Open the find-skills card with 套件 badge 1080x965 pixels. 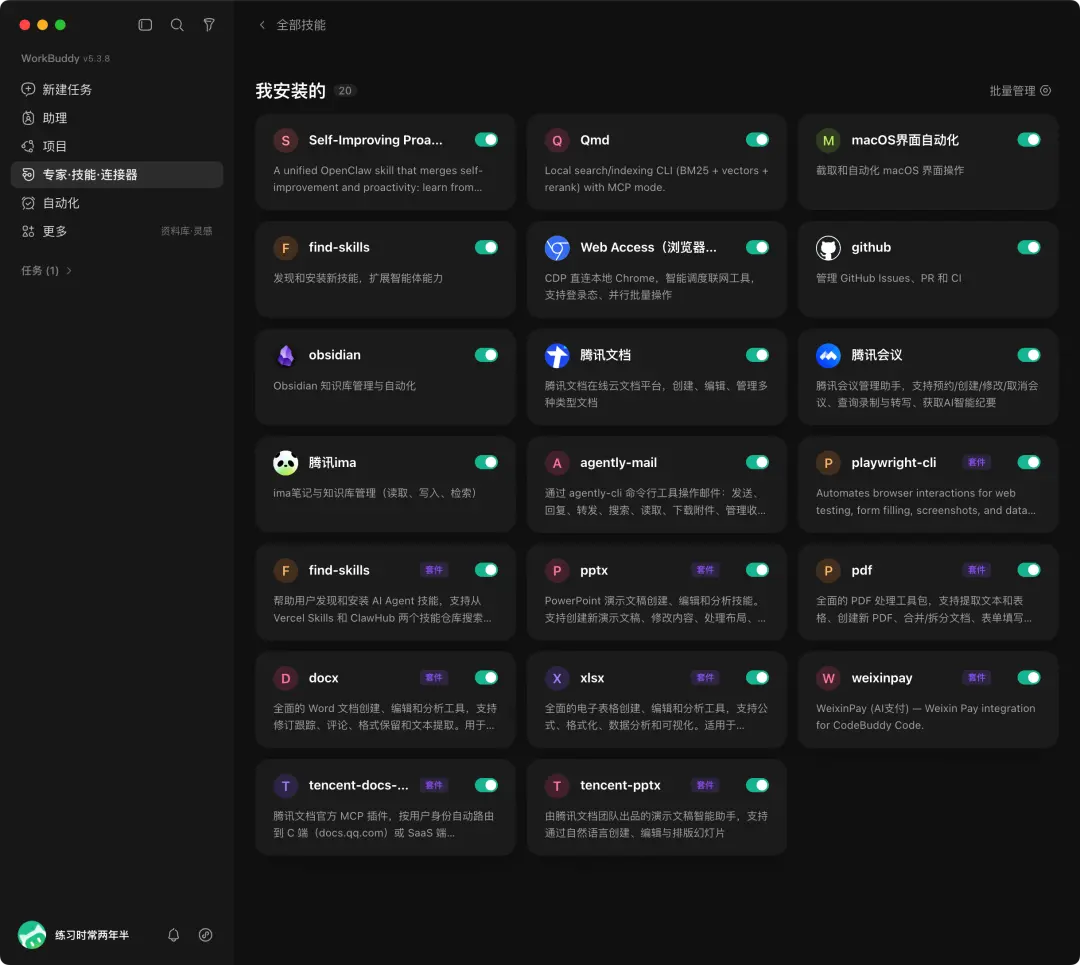coord(385,592)
